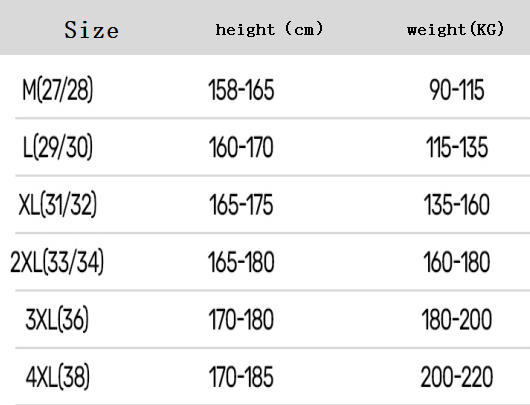The height and width of the screenshot is (405, 530).
Task: Select the 4XL(38) size cell
Action: (58, 377)
